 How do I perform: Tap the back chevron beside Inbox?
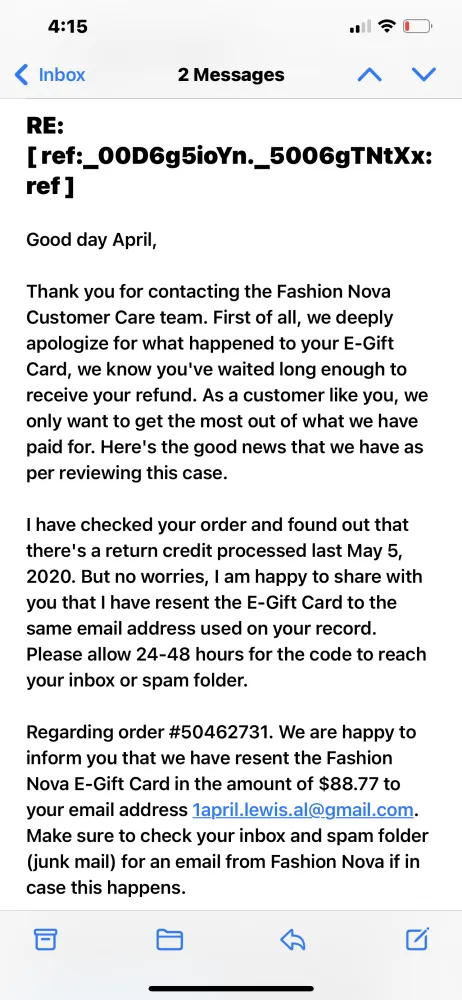pyautogui.click(x=20, y=75)
